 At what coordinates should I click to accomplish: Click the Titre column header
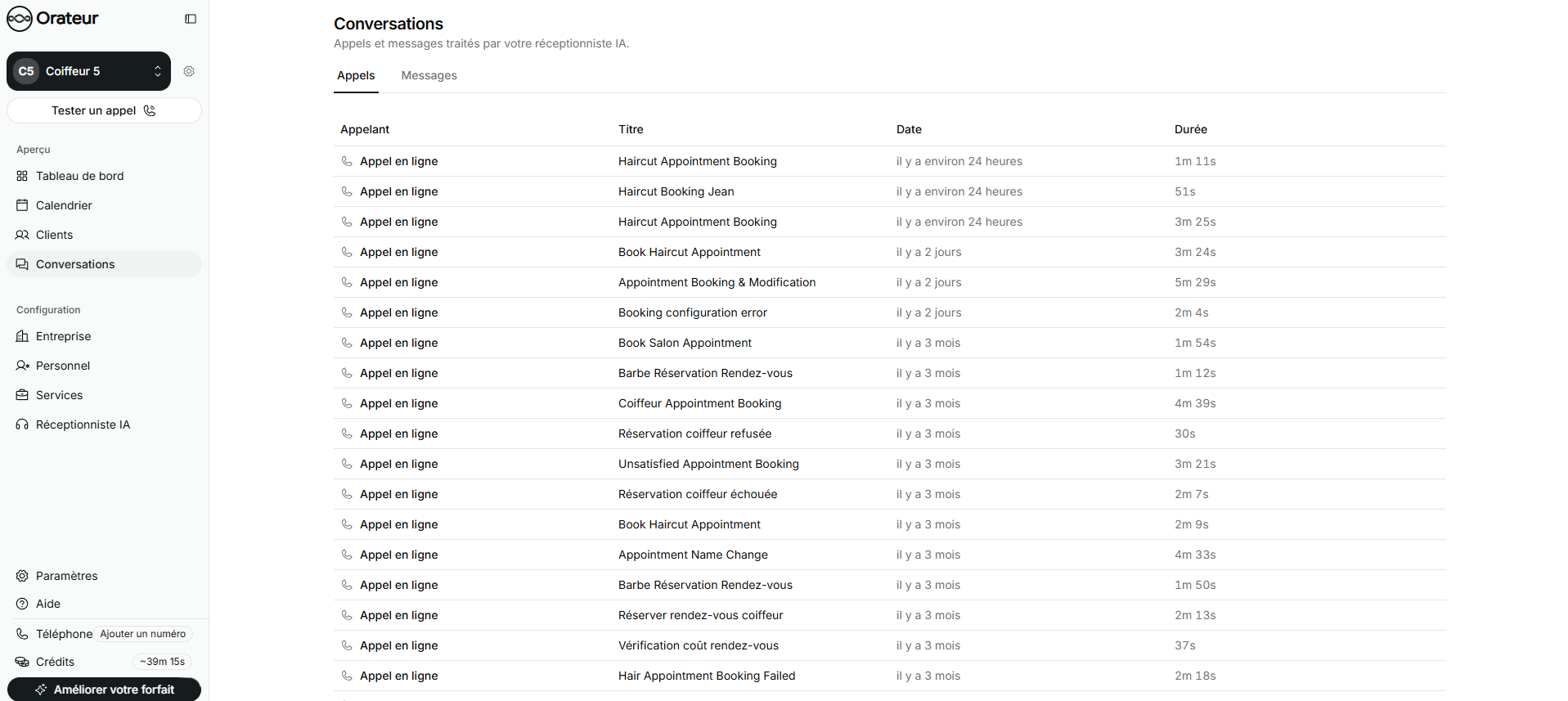631,129
